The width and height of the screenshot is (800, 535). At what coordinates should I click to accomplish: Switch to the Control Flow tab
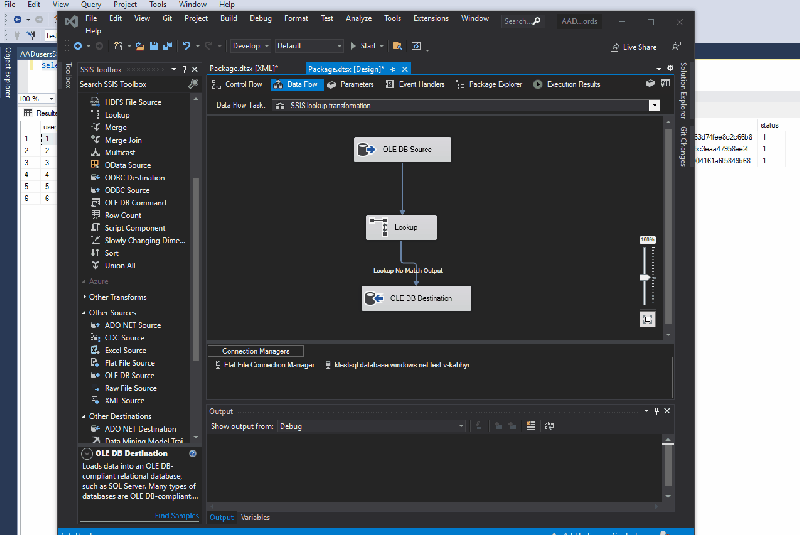(x=238, y=85)
